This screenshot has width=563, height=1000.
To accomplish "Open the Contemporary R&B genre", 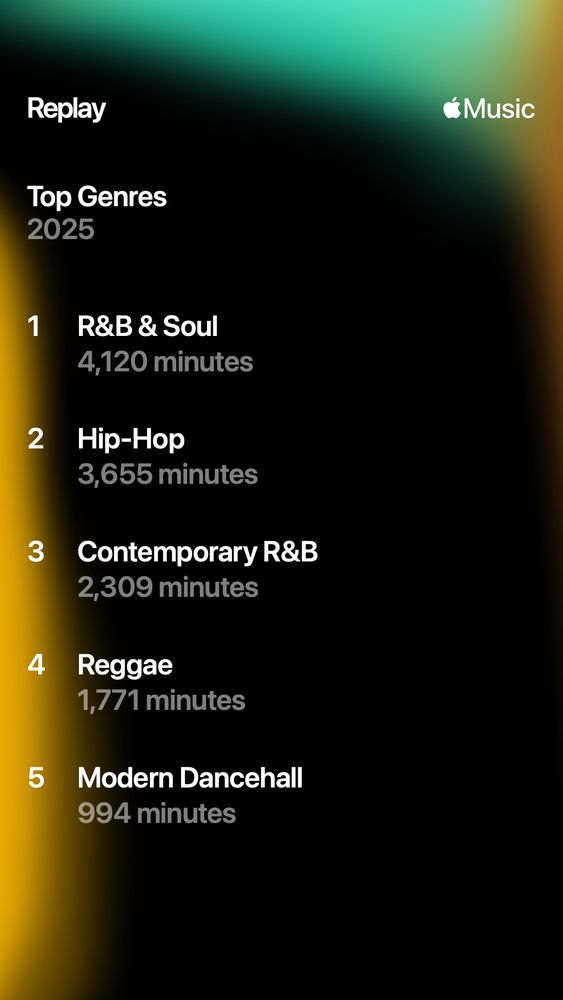I will 198,552.
